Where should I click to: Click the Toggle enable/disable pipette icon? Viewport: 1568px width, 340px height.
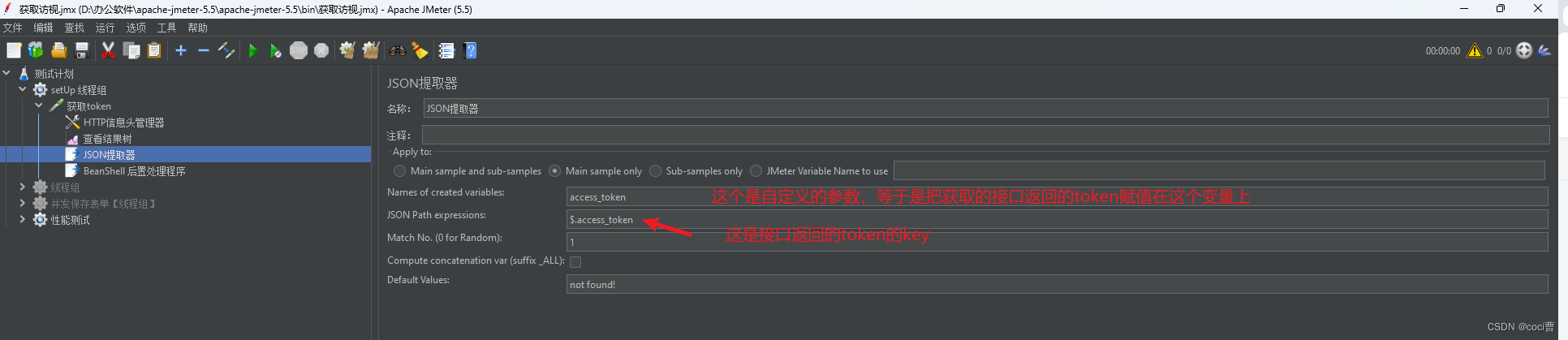[226, 50]
